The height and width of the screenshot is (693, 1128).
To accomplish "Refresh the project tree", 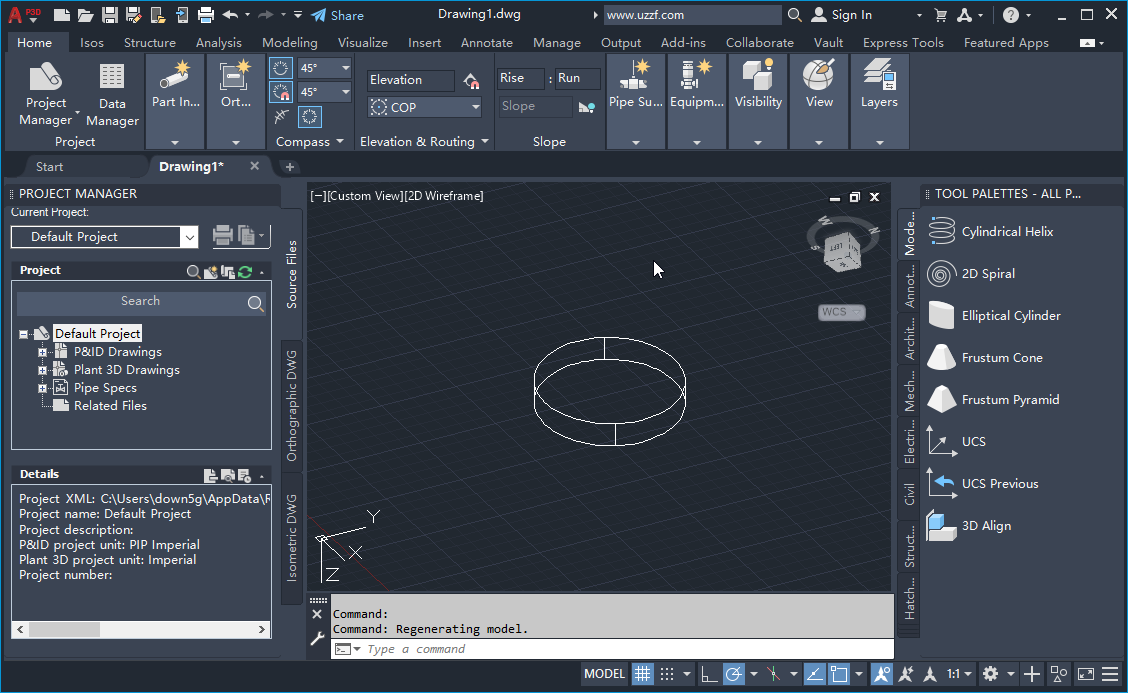I will [x=245, y=270].
